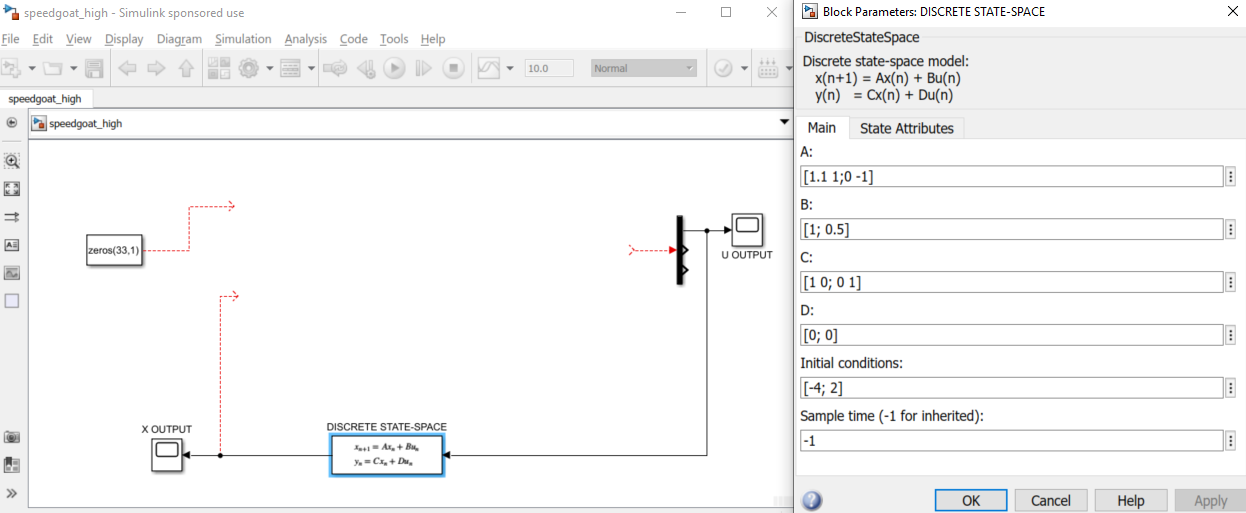
Task: Open the Library Browser icon
Action: pyautogui.click(x=219, y=69)
